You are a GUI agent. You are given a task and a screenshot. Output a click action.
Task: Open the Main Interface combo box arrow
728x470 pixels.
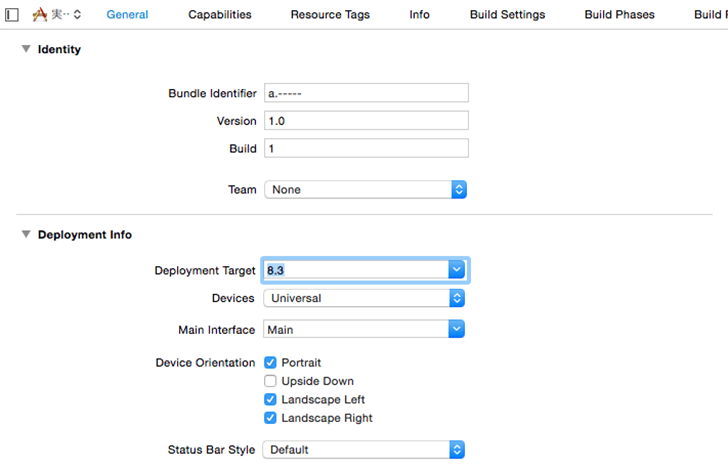pyautogui.click(x=457, y=329)
